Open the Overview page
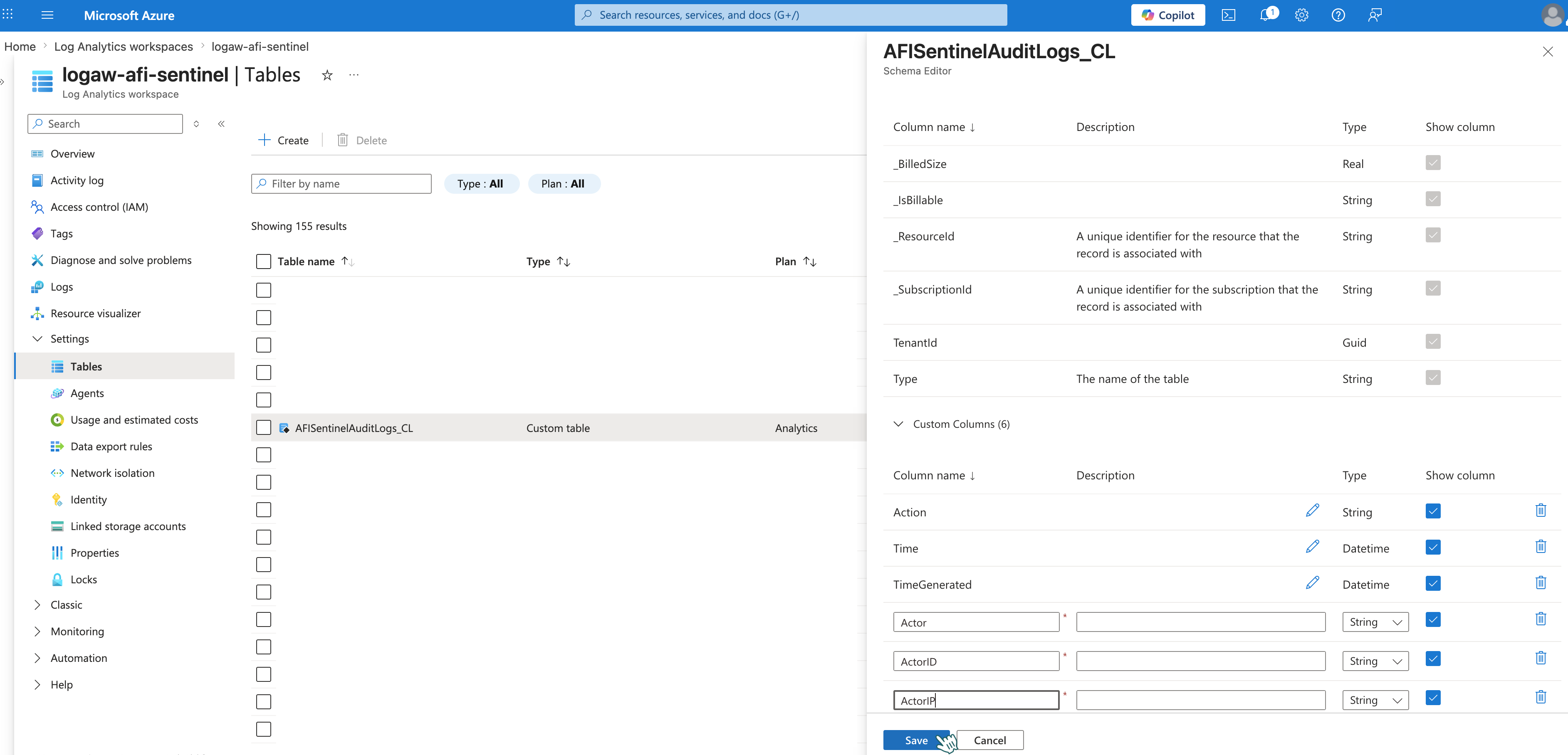The width and height of the screenshot is (1568, 755). click(x=72, y=154)
